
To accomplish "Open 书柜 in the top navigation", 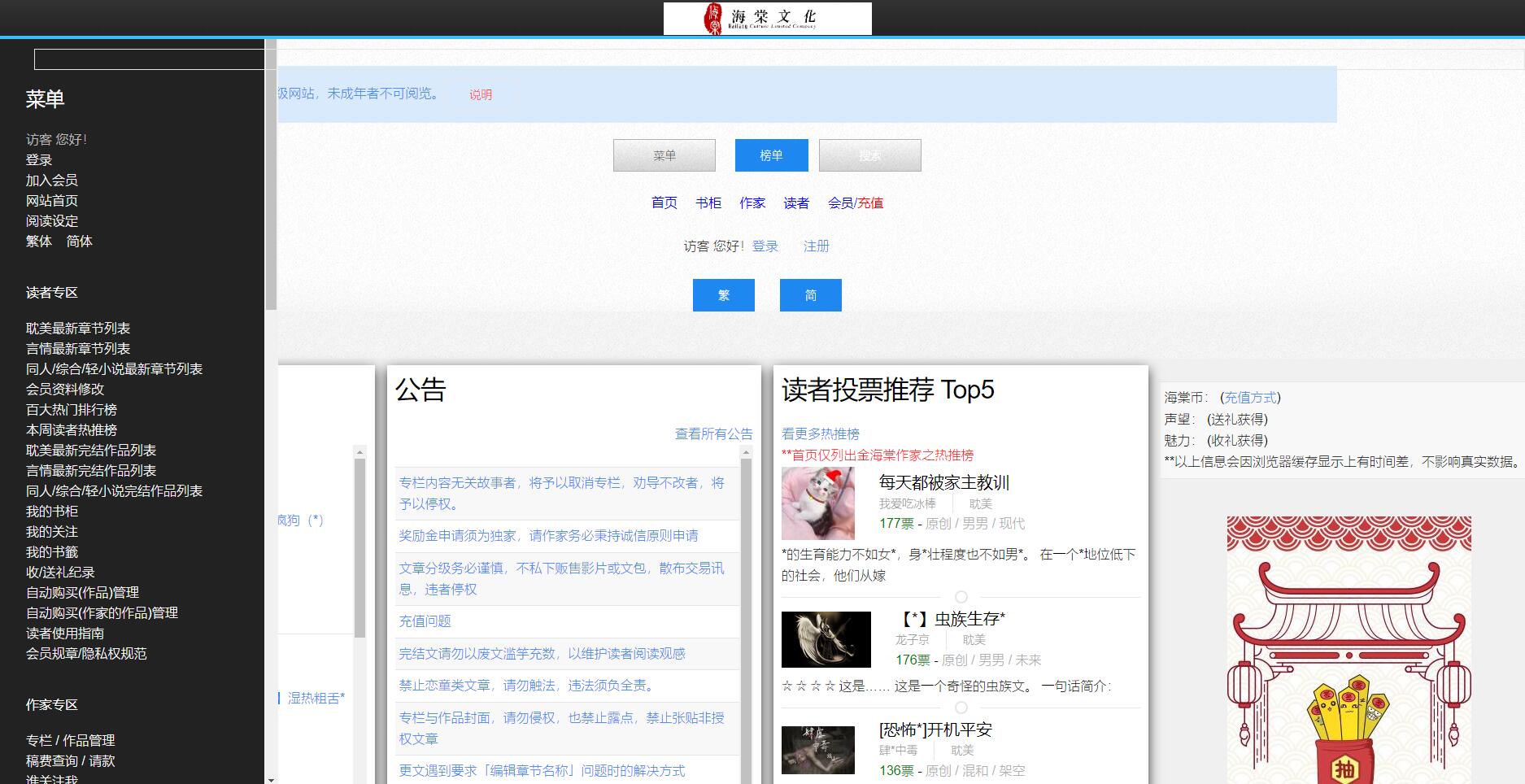I will click(x=708, y=203).
